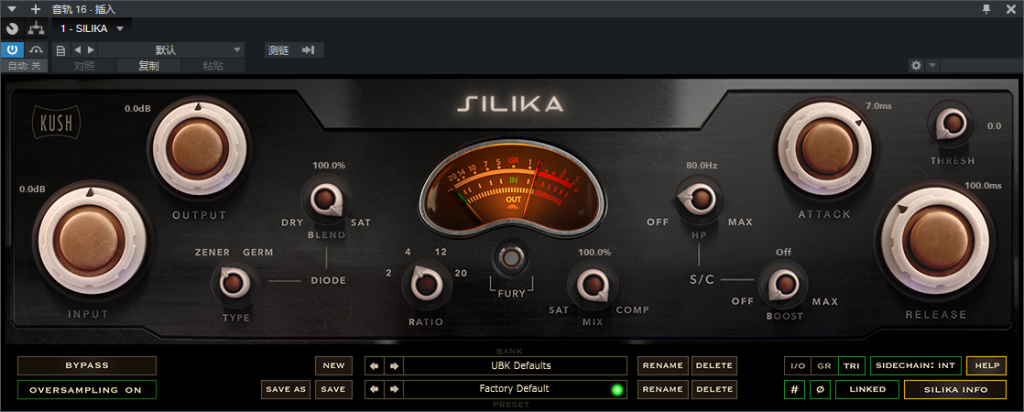Click the green preset indicator light
Viewport: 1024px width, 412px height.
(616, 390)
